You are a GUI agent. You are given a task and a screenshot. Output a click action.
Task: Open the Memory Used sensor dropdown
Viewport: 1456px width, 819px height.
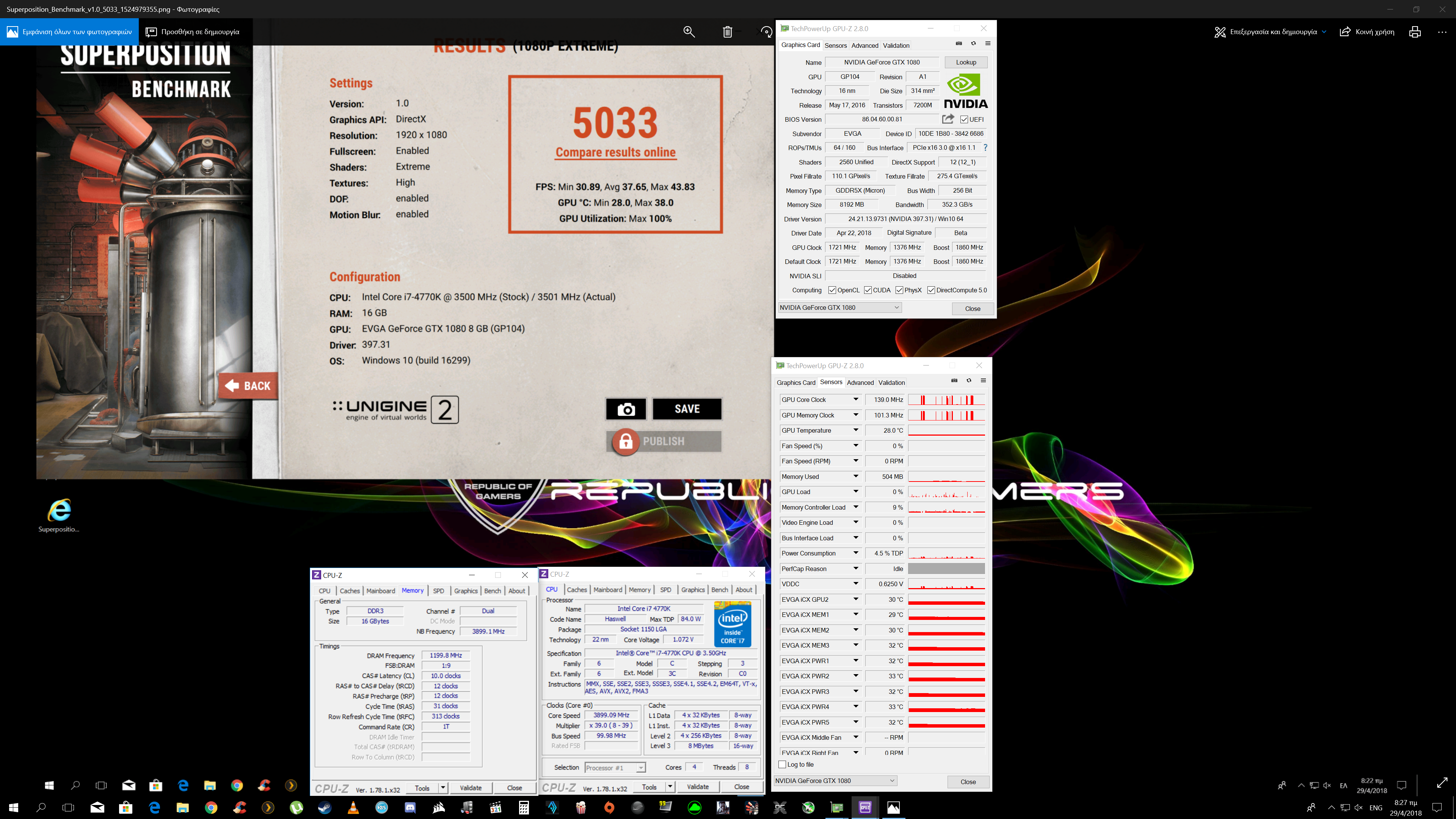pyautogui.click(x=856, y=477)
